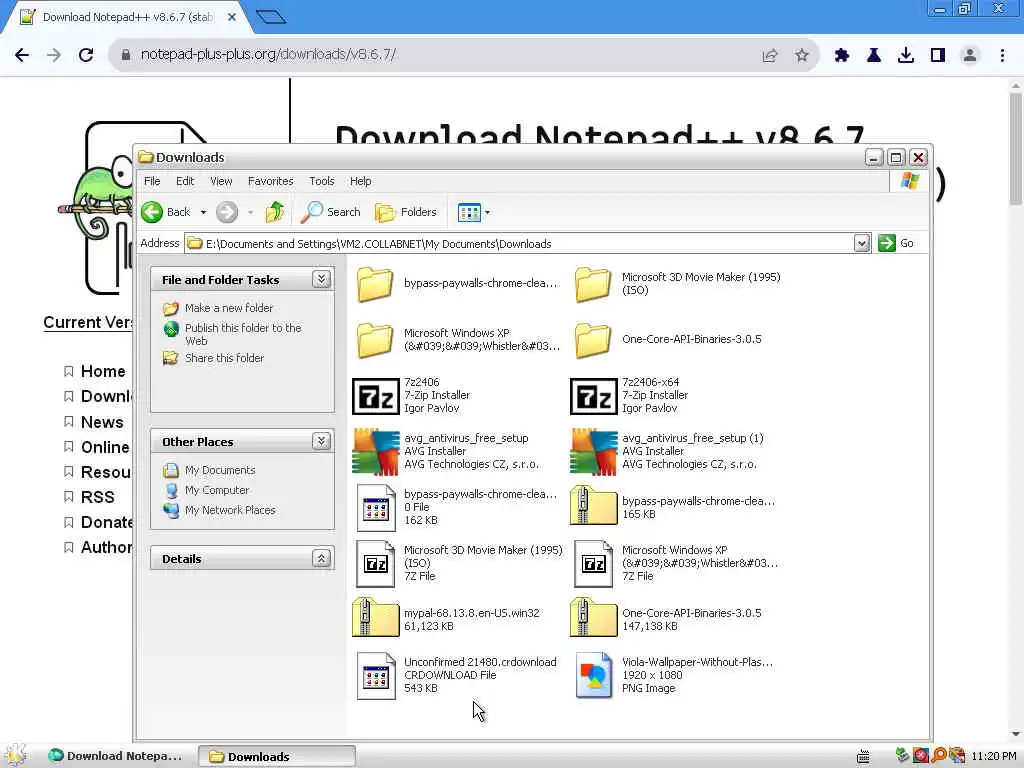Click the share icon in Chrome omnibox
1024x768 pixels.
click(x=770, y=56)
